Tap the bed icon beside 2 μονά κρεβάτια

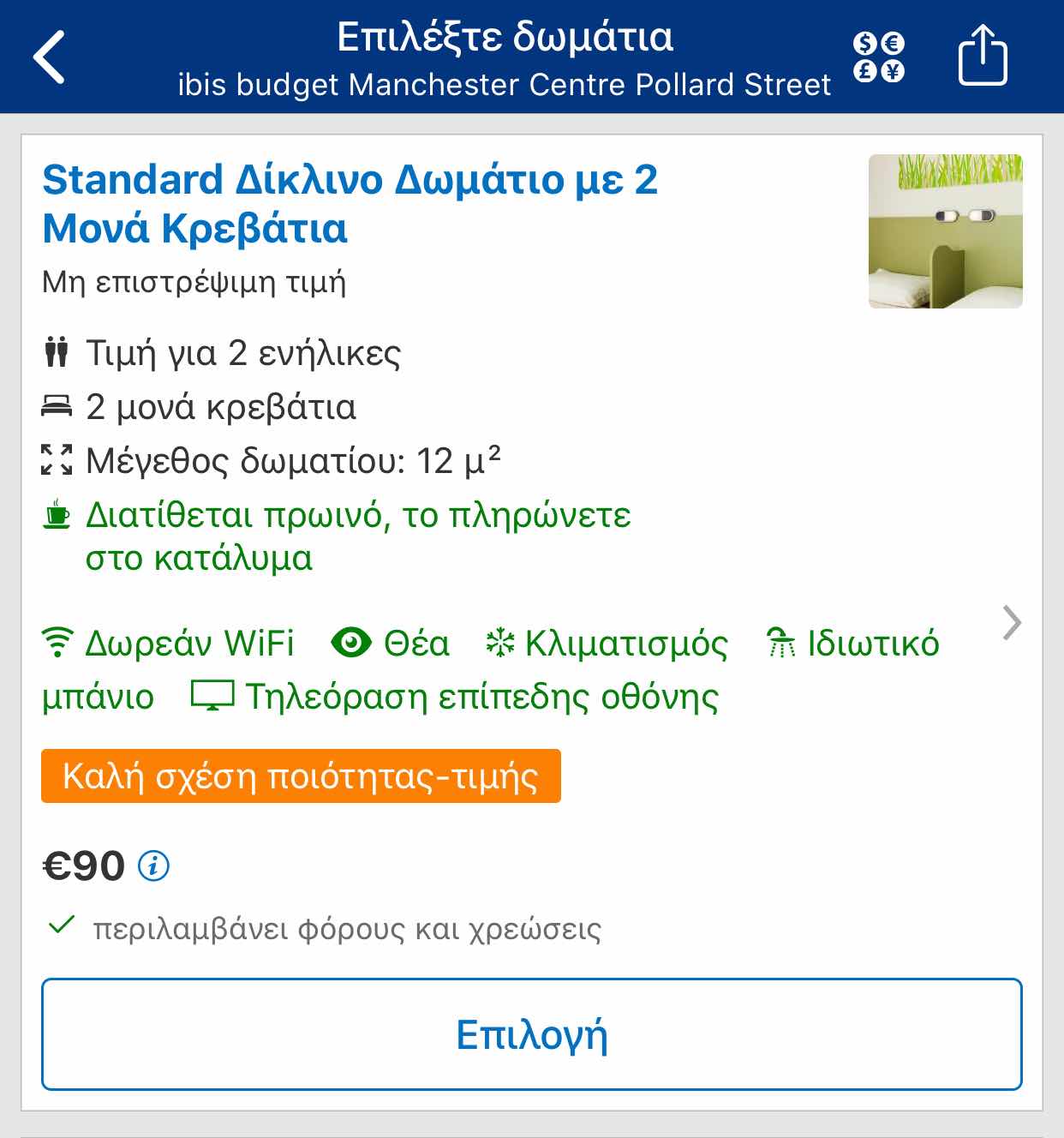tap(57, 406)
